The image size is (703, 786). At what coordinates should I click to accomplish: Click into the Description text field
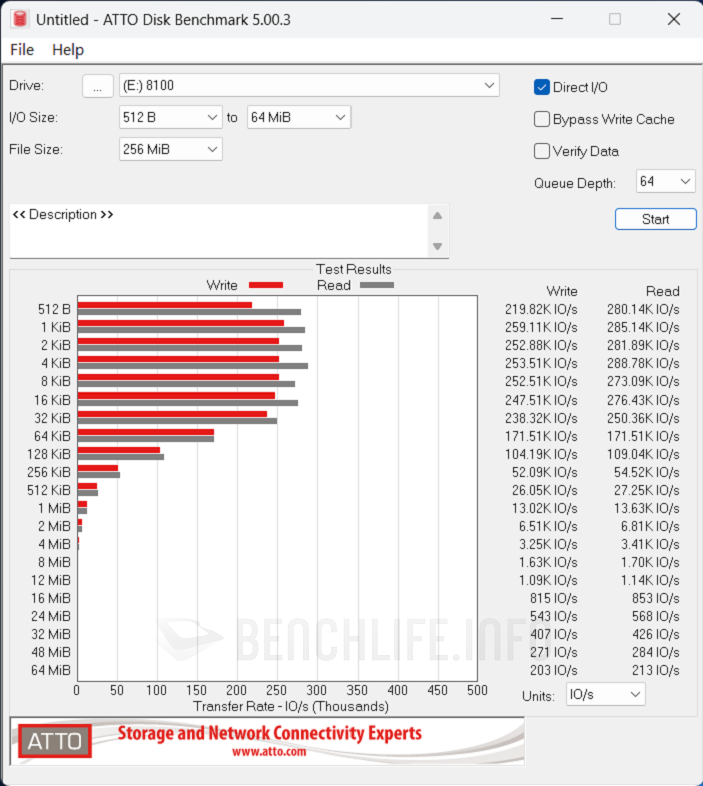[219, 231]
